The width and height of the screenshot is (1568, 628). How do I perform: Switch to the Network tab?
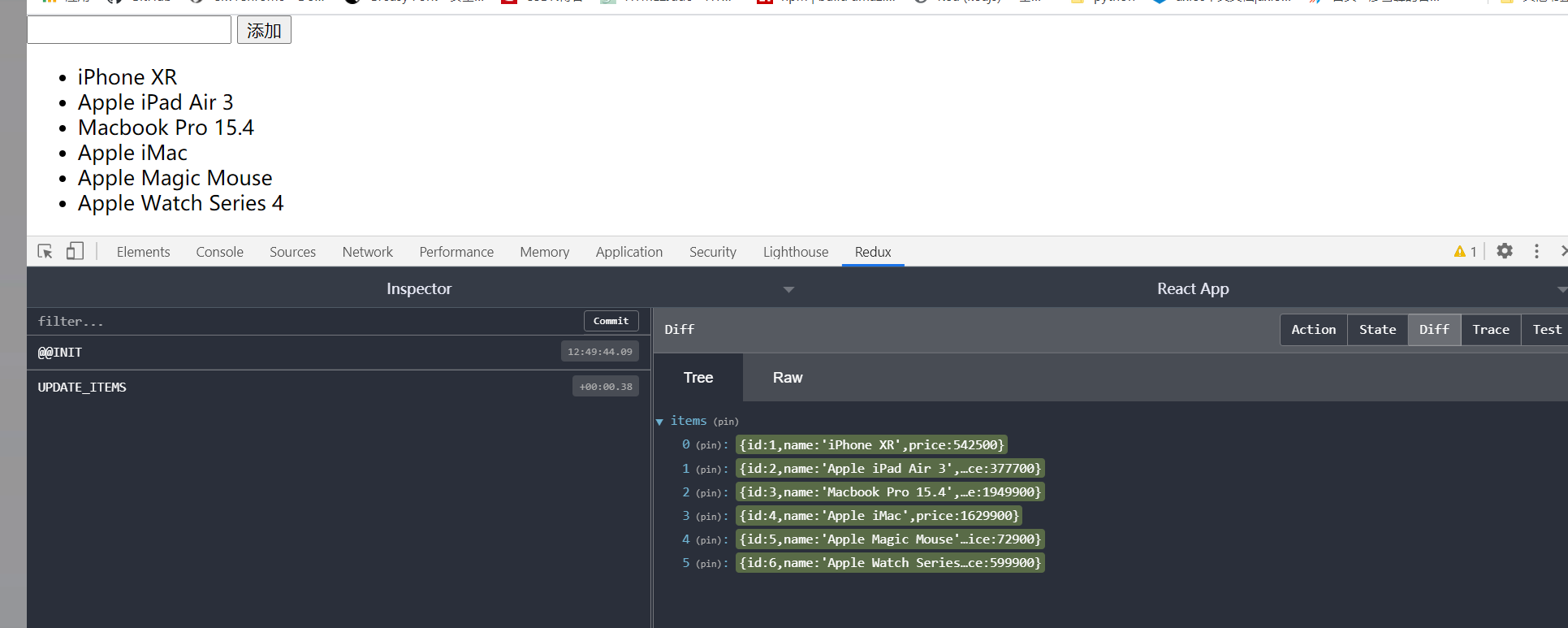click(368, 252)
